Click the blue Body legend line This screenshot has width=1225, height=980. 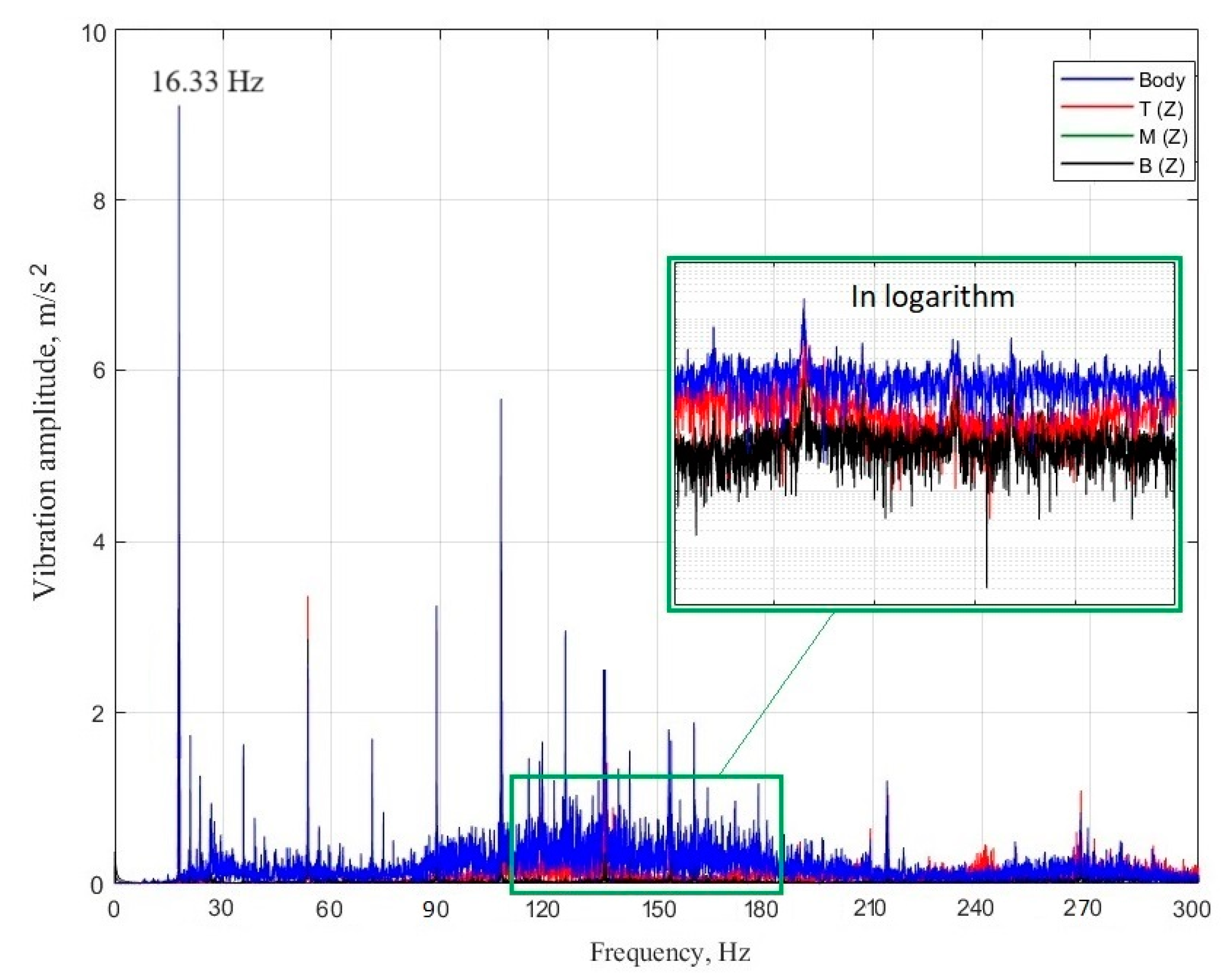click(x=1097, y=79)
